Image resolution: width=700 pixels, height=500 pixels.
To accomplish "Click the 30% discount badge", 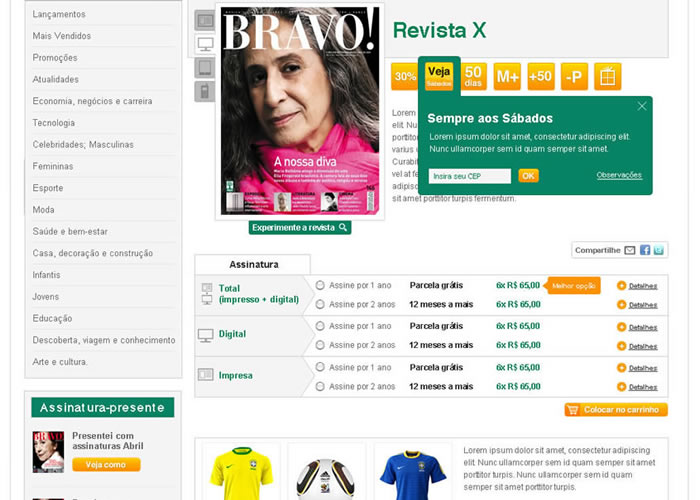I will tap(404, 76).
